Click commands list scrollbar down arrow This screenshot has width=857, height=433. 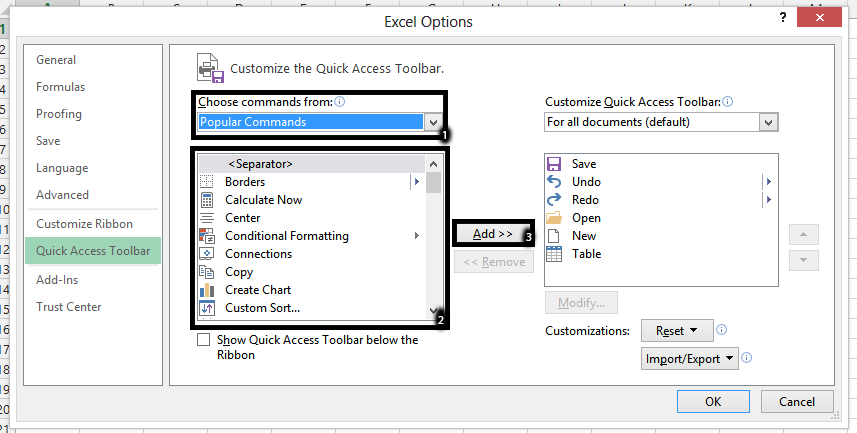point(433,312)
